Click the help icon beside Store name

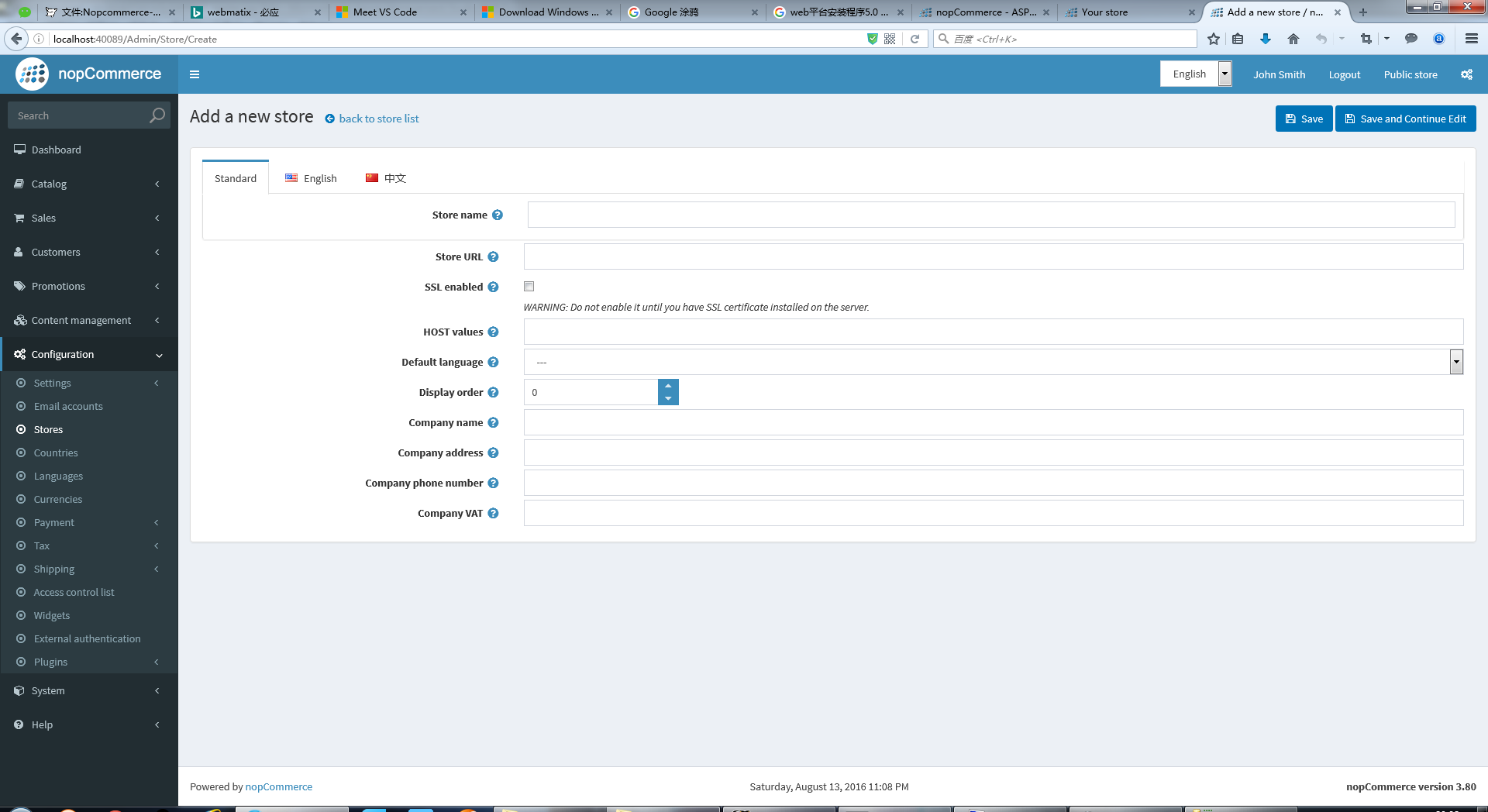(498, 215)
